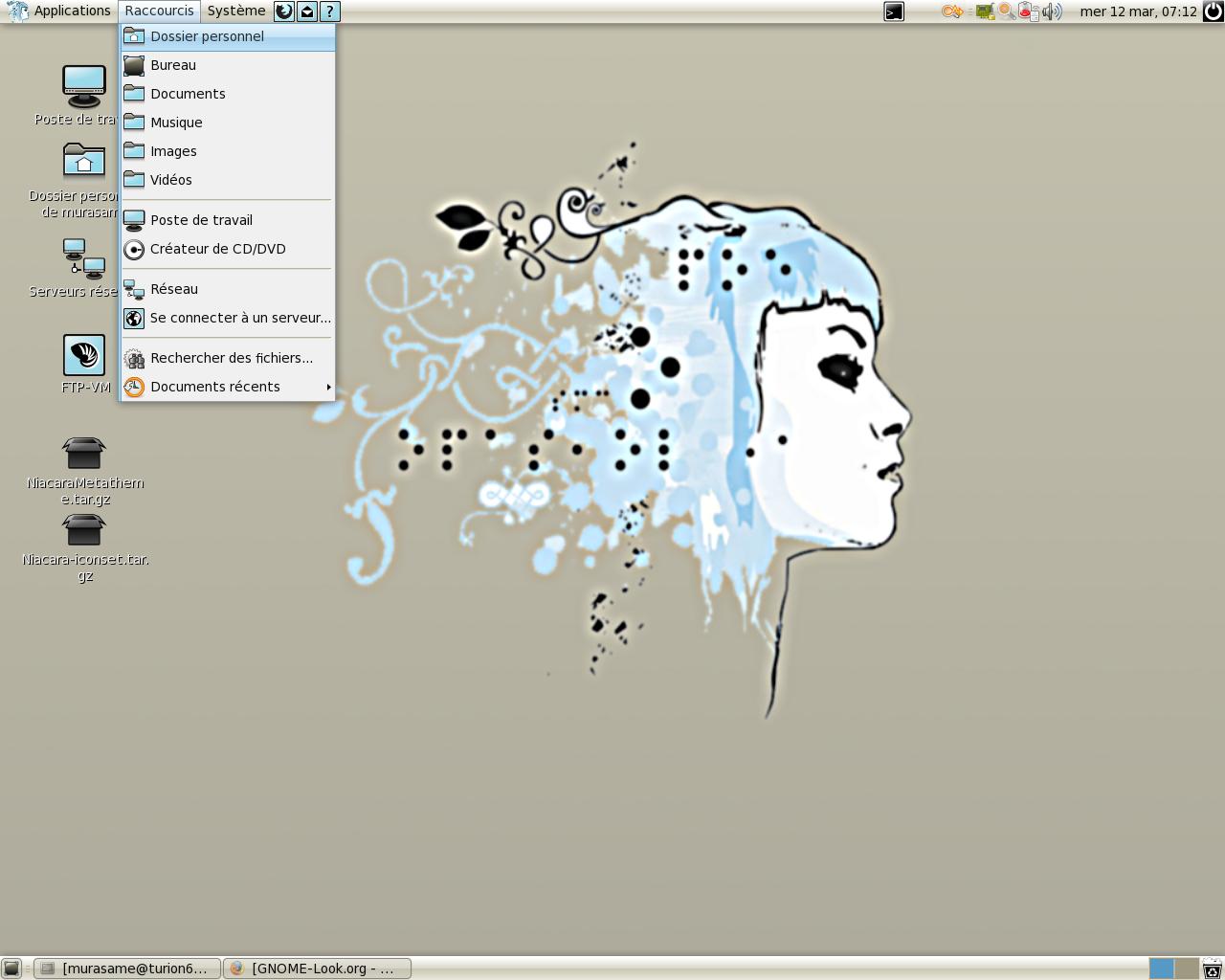Expand Documents récents submenu
Screen dimensions: 1225x980
[228, 387]
